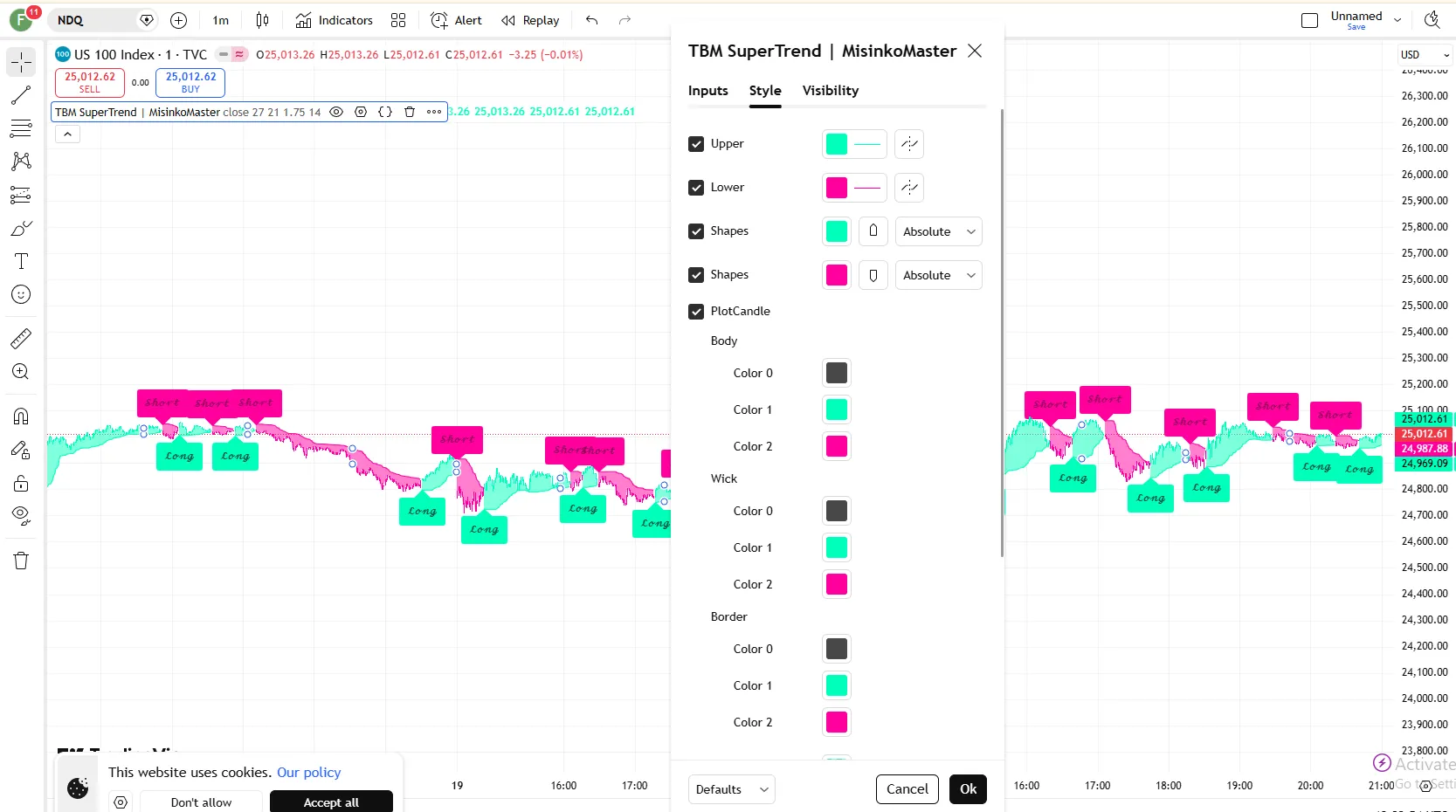Image resolution: width=1456 pixels, height=812 pixels.
Task: Undo the last chart action
Action: [x=592, y=20]
